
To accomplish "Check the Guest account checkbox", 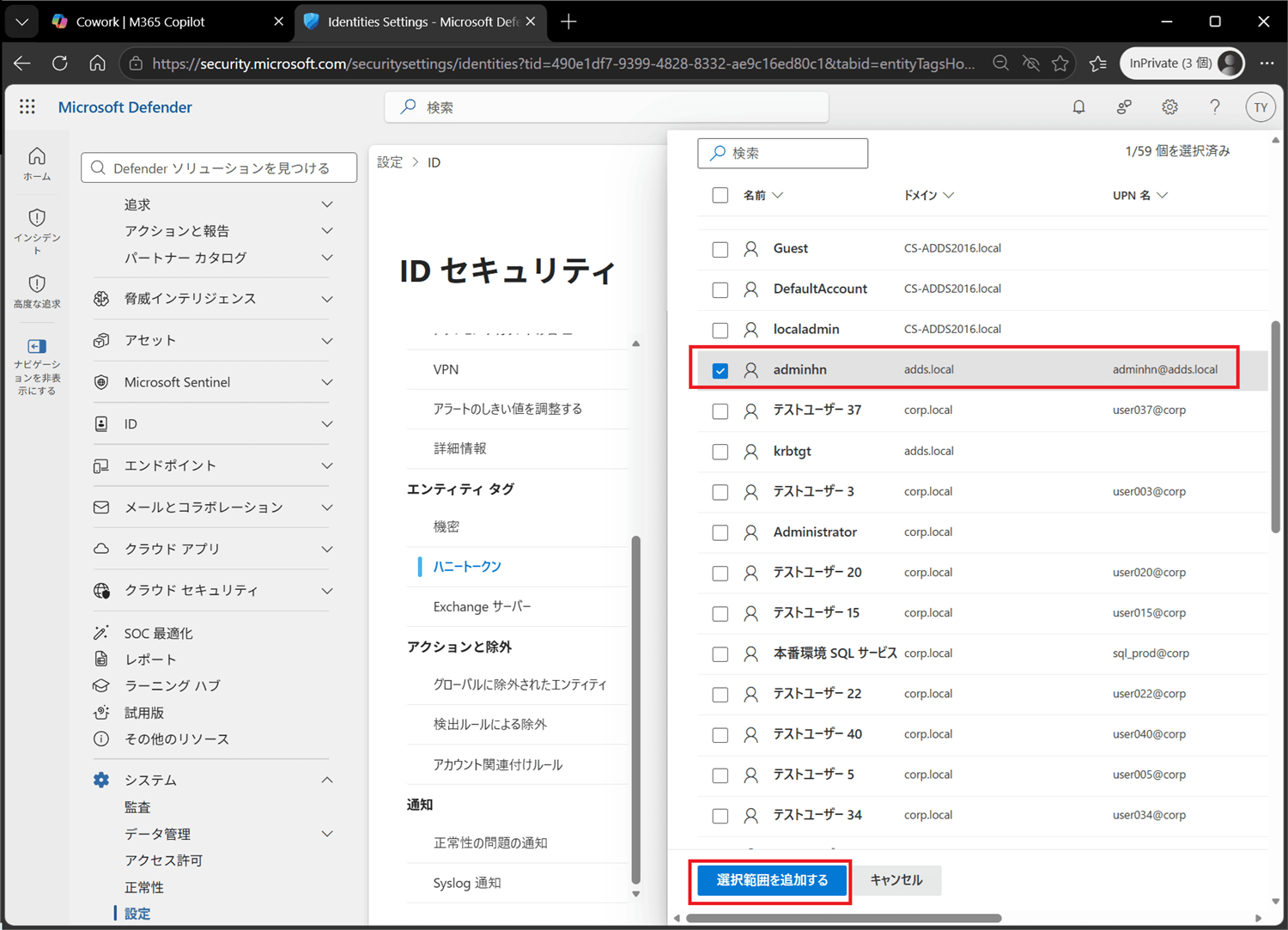I will pyautogui.click(x=720, y=249).
